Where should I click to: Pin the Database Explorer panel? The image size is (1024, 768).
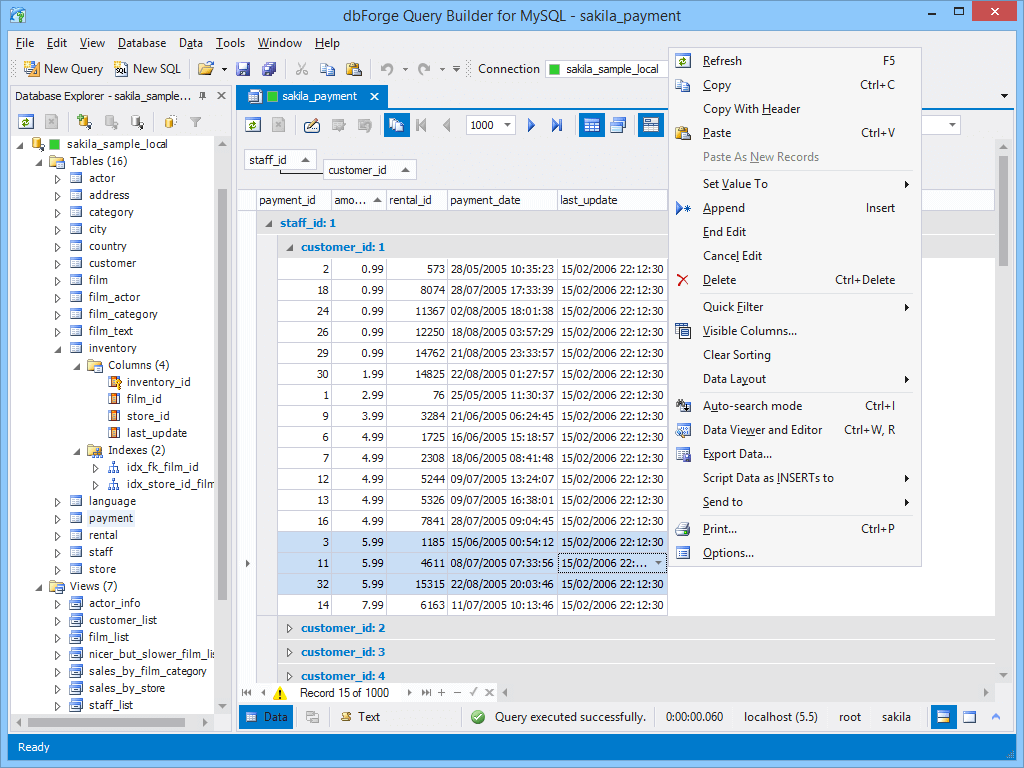click(202, 96)
